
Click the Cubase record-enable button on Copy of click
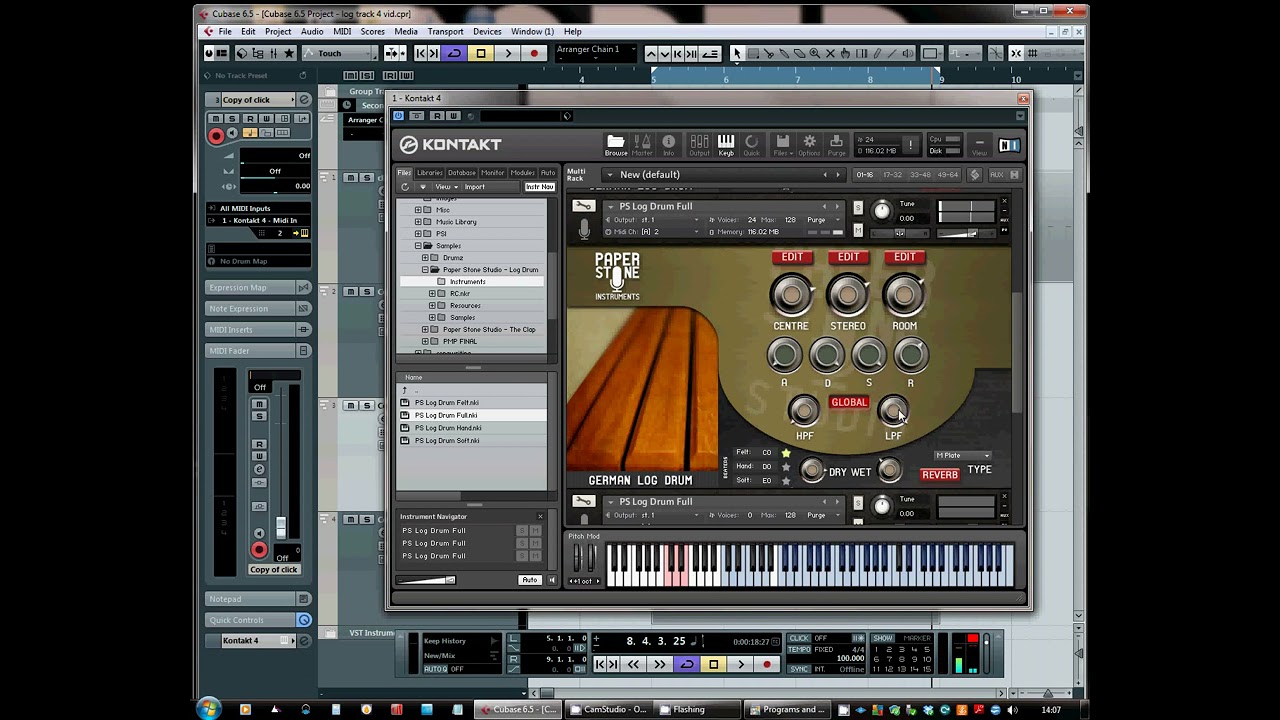[216, 136]
